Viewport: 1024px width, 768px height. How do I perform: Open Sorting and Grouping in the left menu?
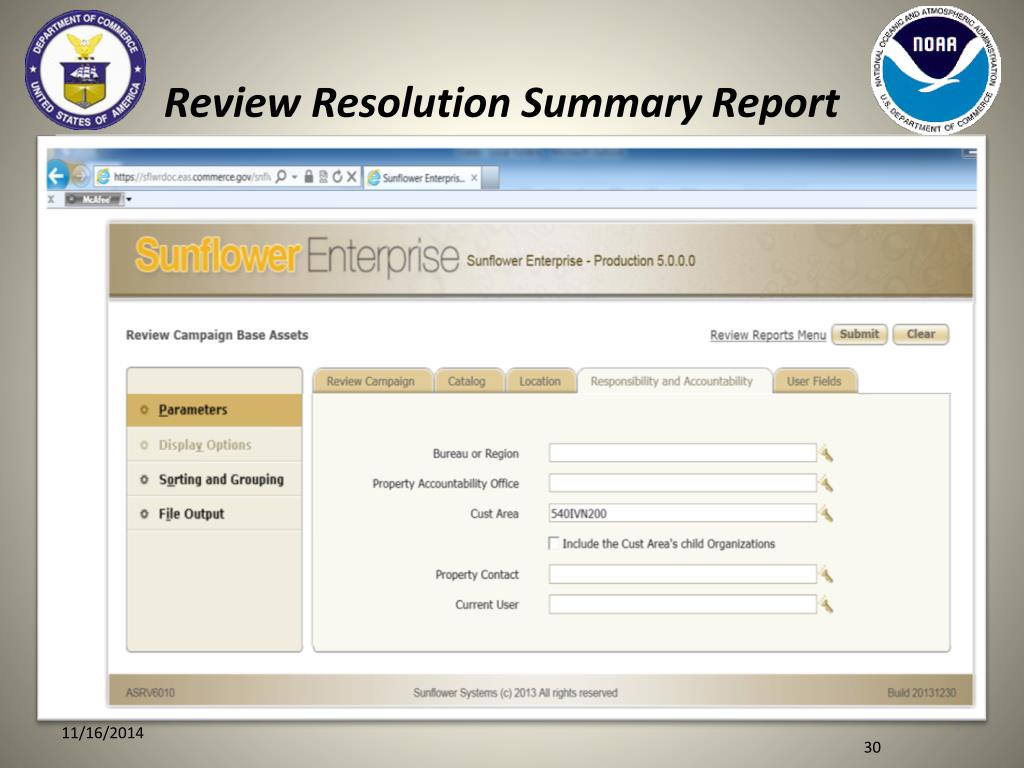coord(214,479)
